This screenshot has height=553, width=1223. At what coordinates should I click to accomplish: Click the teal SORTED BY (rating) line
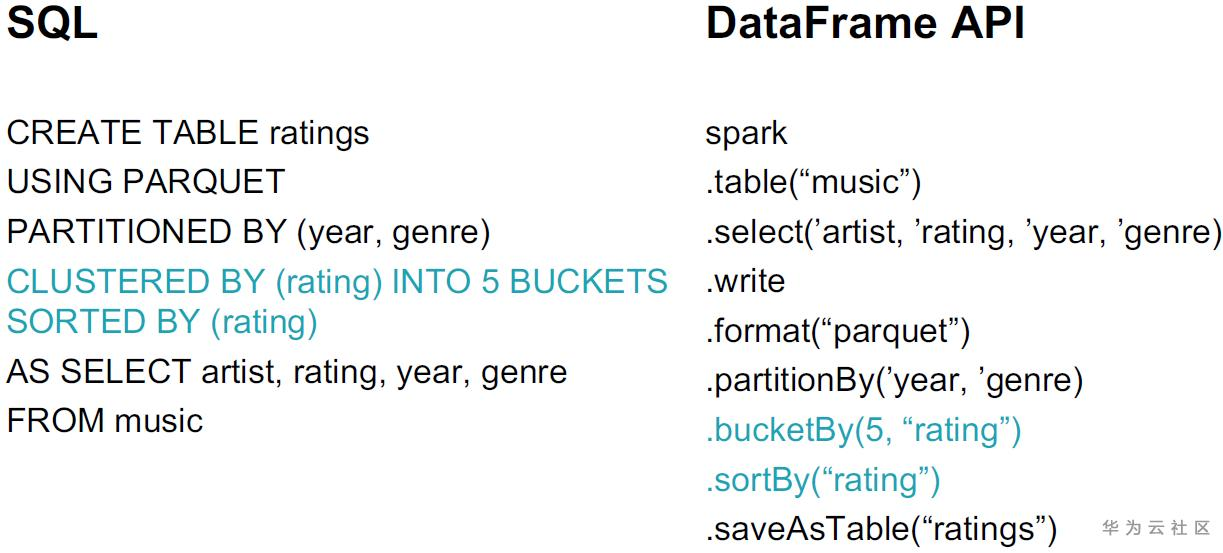[162, 322]
